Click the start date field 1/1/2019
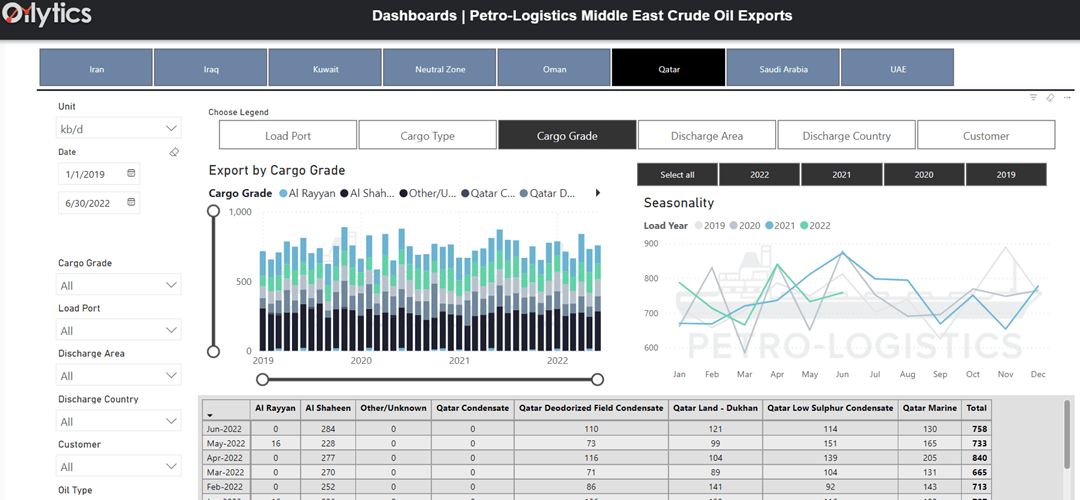Viewport: 1080px width, 500px height. [x=98, y=174]
